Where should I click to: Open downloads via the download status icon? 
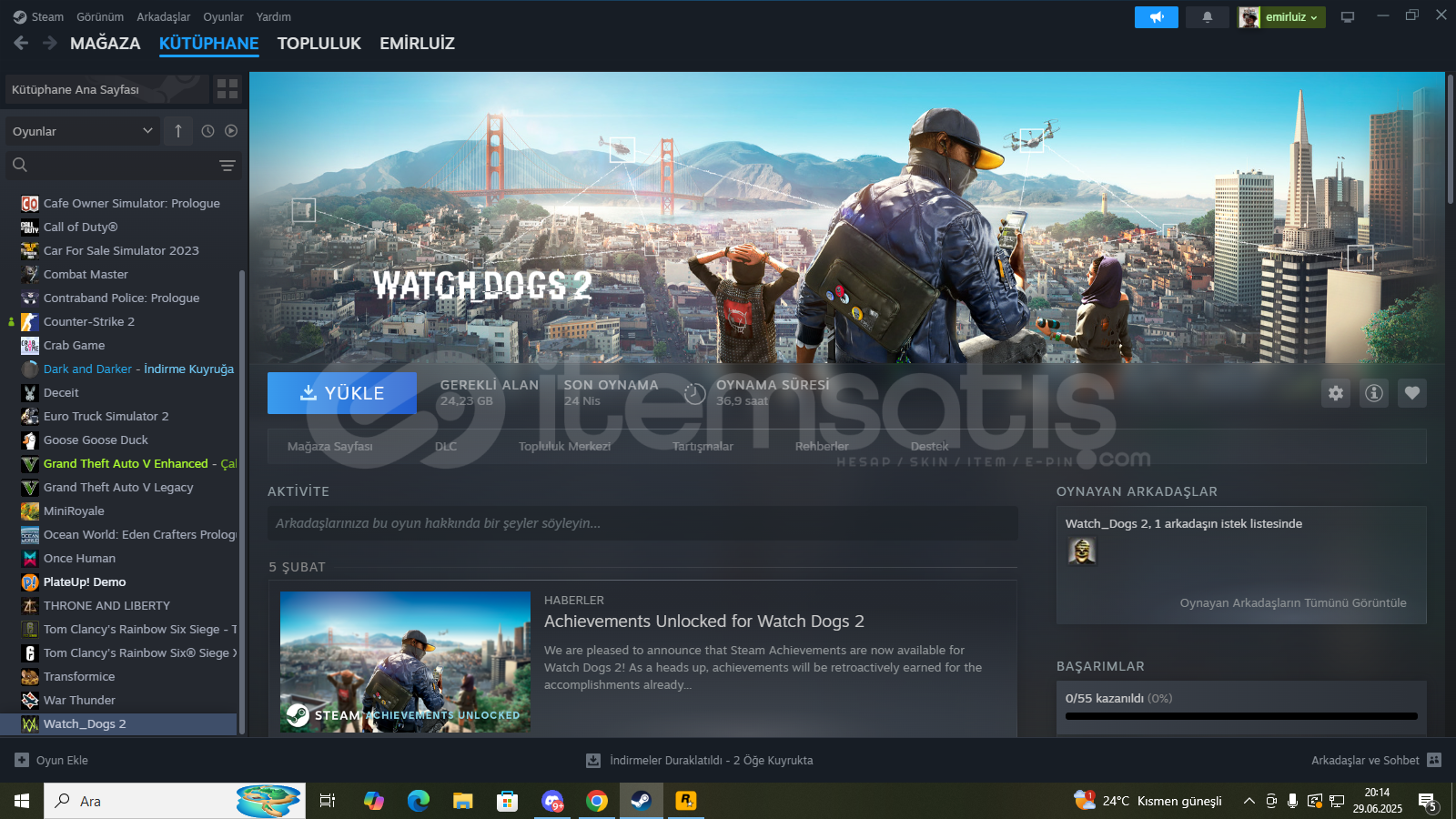593,760
